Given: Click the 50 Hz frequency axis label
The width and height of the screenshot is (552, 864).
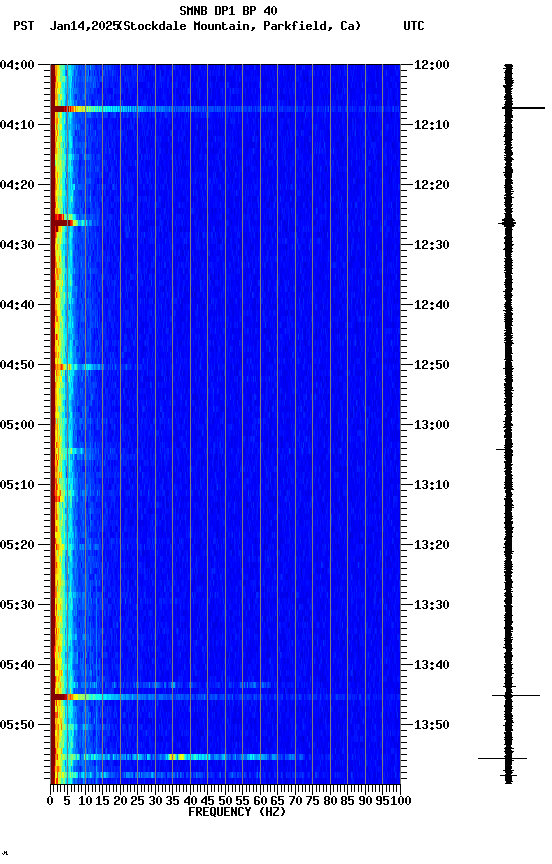Looking at the screenshot, I should pyautogui.click(x=225, y=801).
